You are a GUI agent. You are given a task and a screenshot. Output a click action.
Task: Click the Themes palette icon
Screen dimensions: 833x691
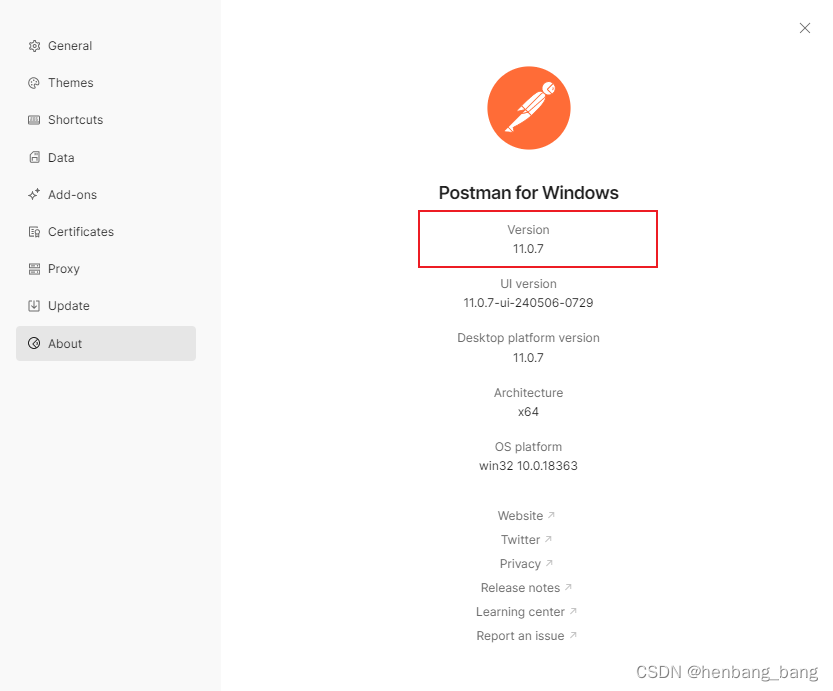pyautogui.click(x=34, y=83)
